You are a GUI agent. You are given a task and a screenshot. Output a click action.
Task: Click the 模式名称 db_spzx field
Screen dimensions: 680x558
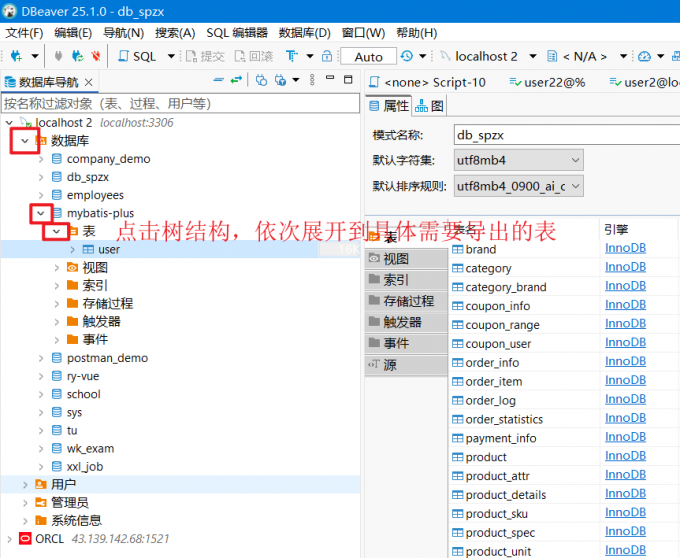pos(567,135)
